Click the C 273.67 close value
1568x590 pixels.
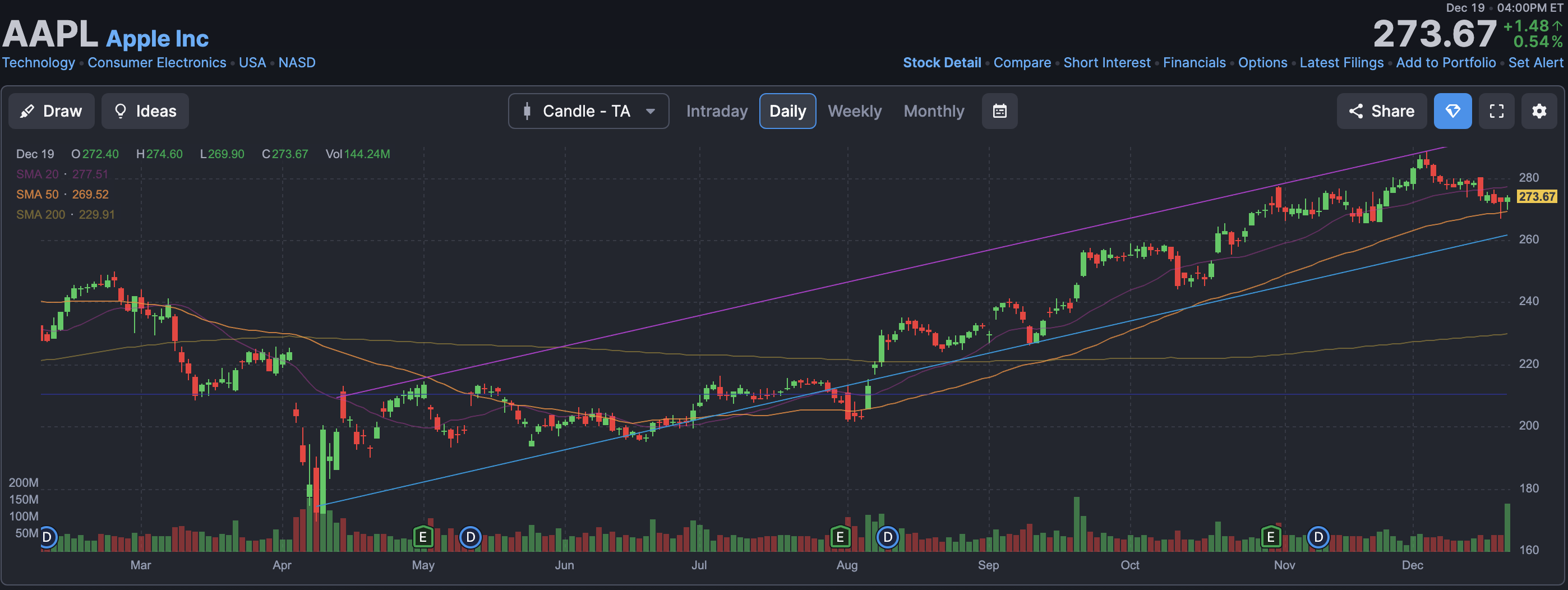click(x=285, y=154)
